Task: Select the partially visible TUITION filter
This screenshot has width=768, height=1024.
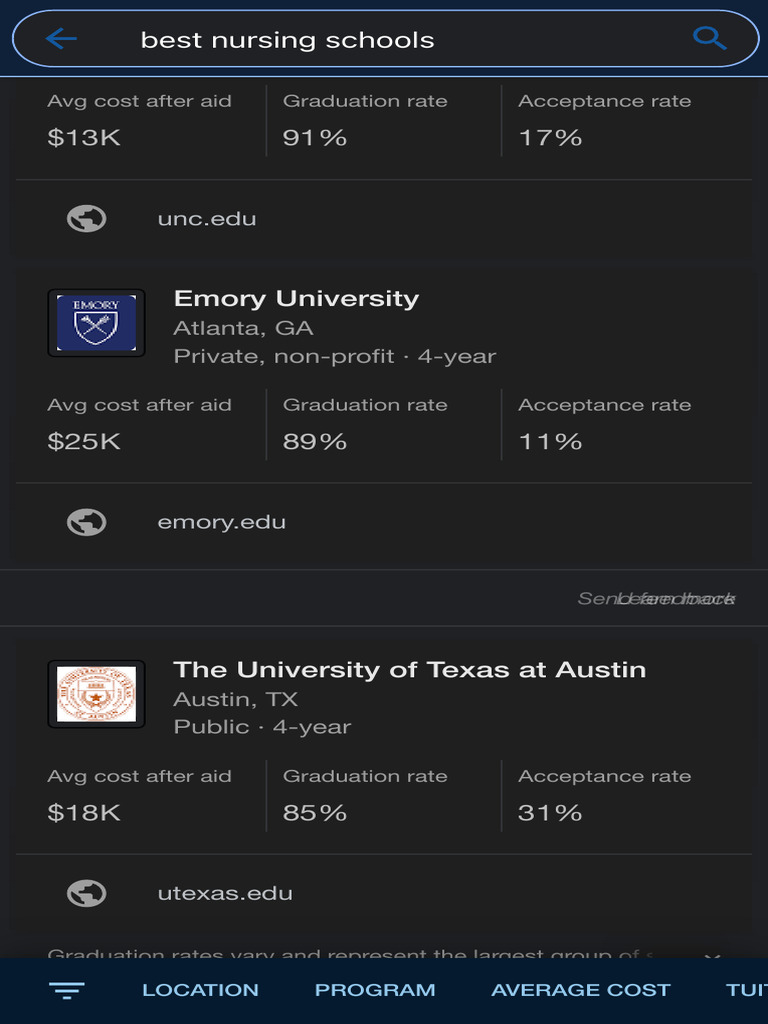Action: tap(746, 990)
